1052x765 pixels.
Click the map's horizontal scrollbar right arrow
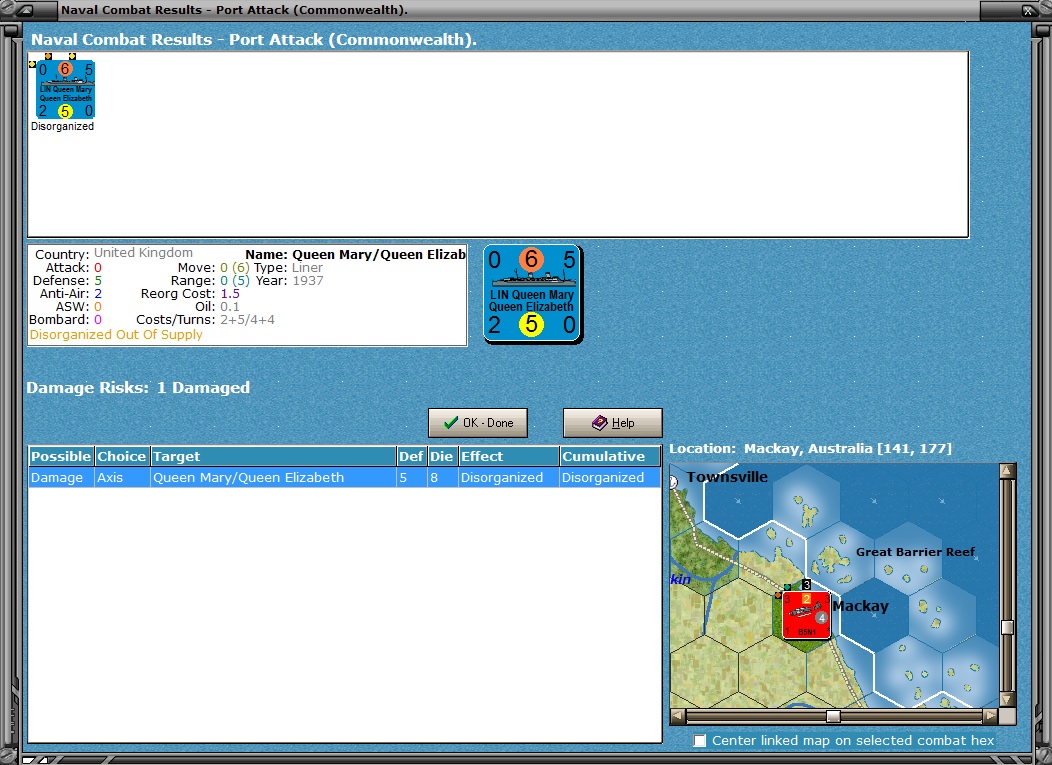click(990, 716)
